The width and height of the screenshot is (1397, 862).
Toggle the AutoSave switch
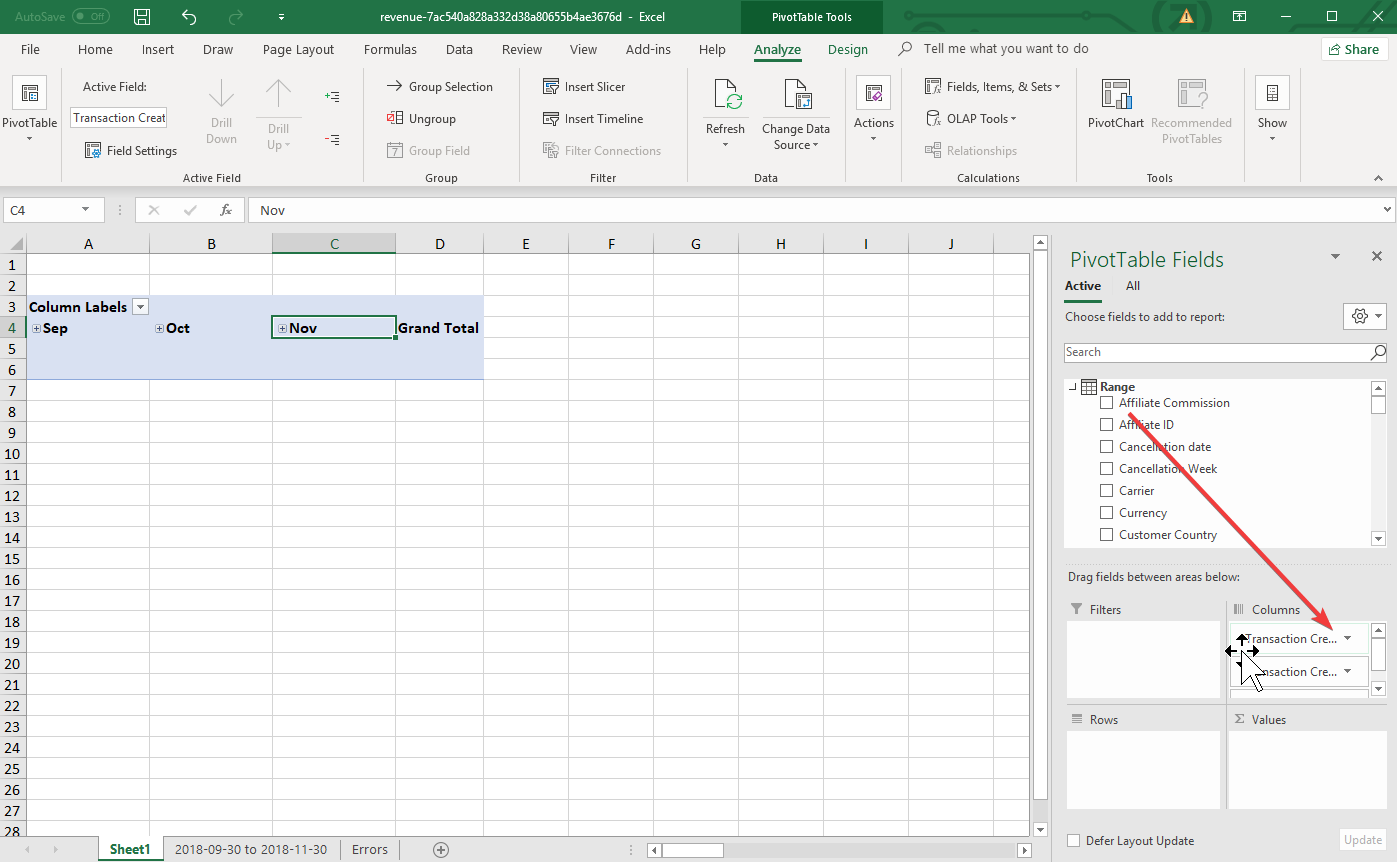[x=91, y=17]
